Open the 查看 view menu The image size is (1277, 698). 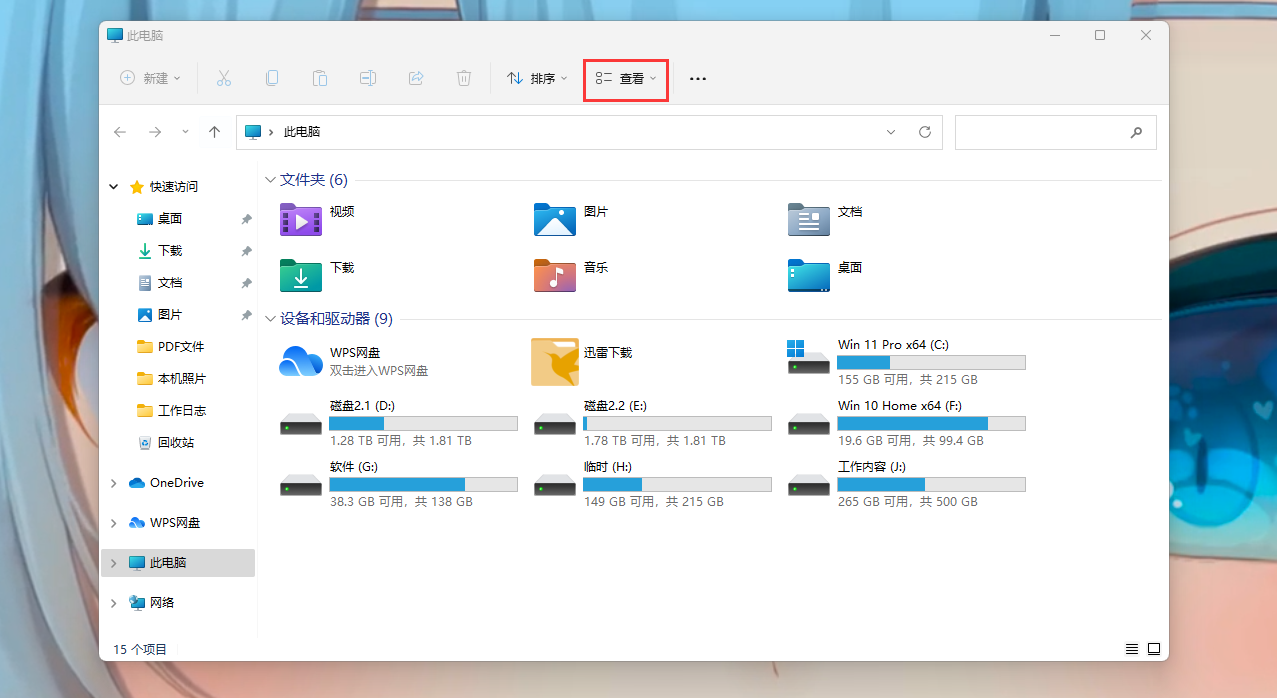[x=626, y=78]
